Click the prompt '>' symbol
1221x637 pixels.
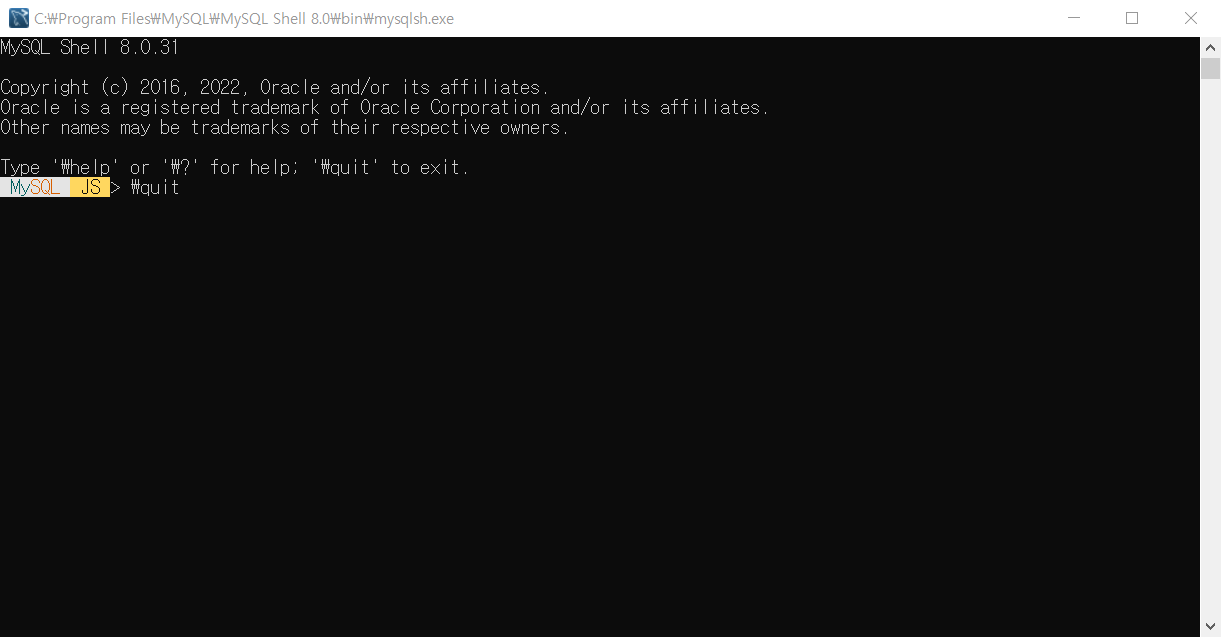[116, 187]
